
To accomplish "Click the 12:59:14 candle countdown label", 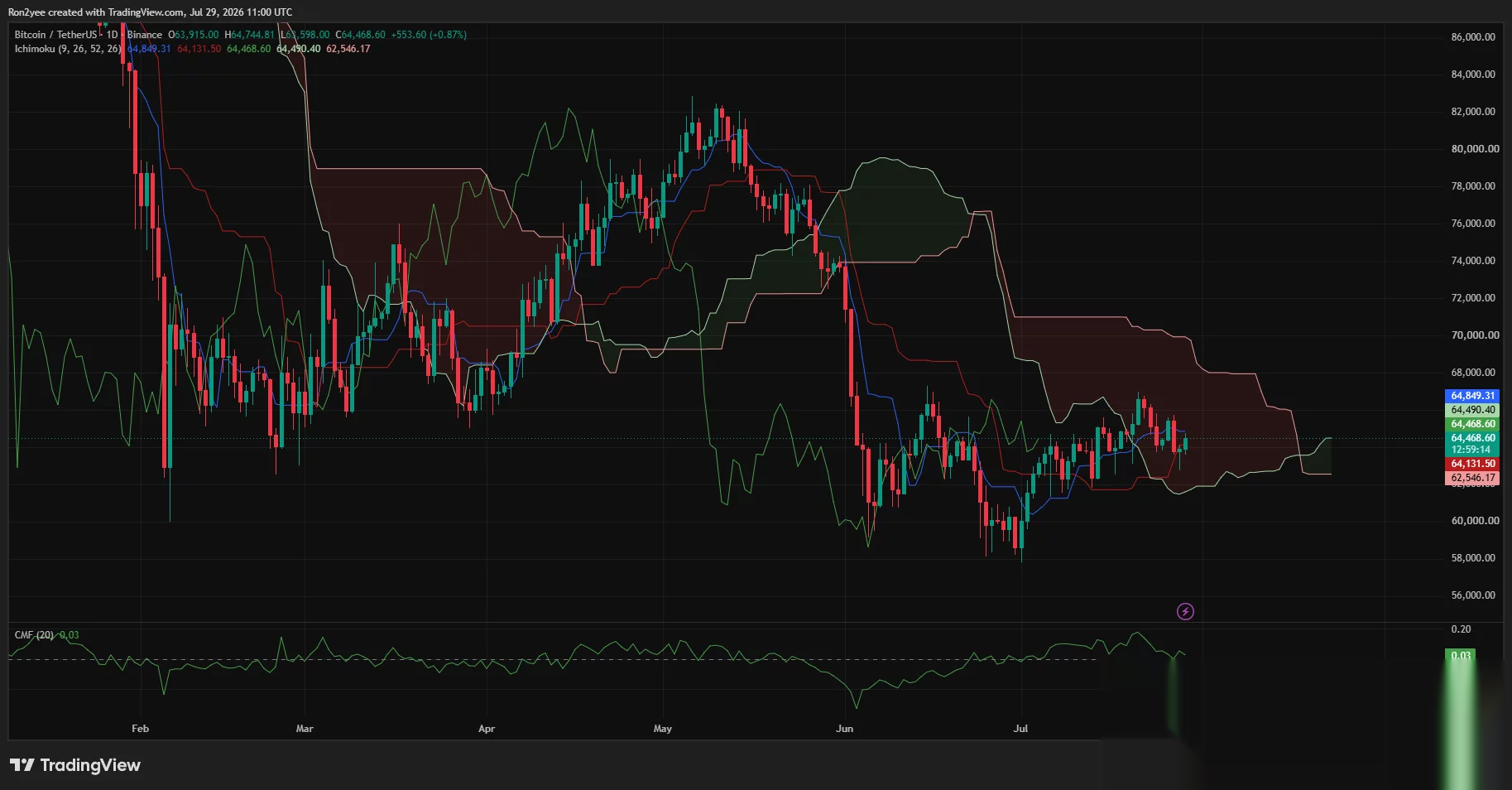I will coord(1472,450).
